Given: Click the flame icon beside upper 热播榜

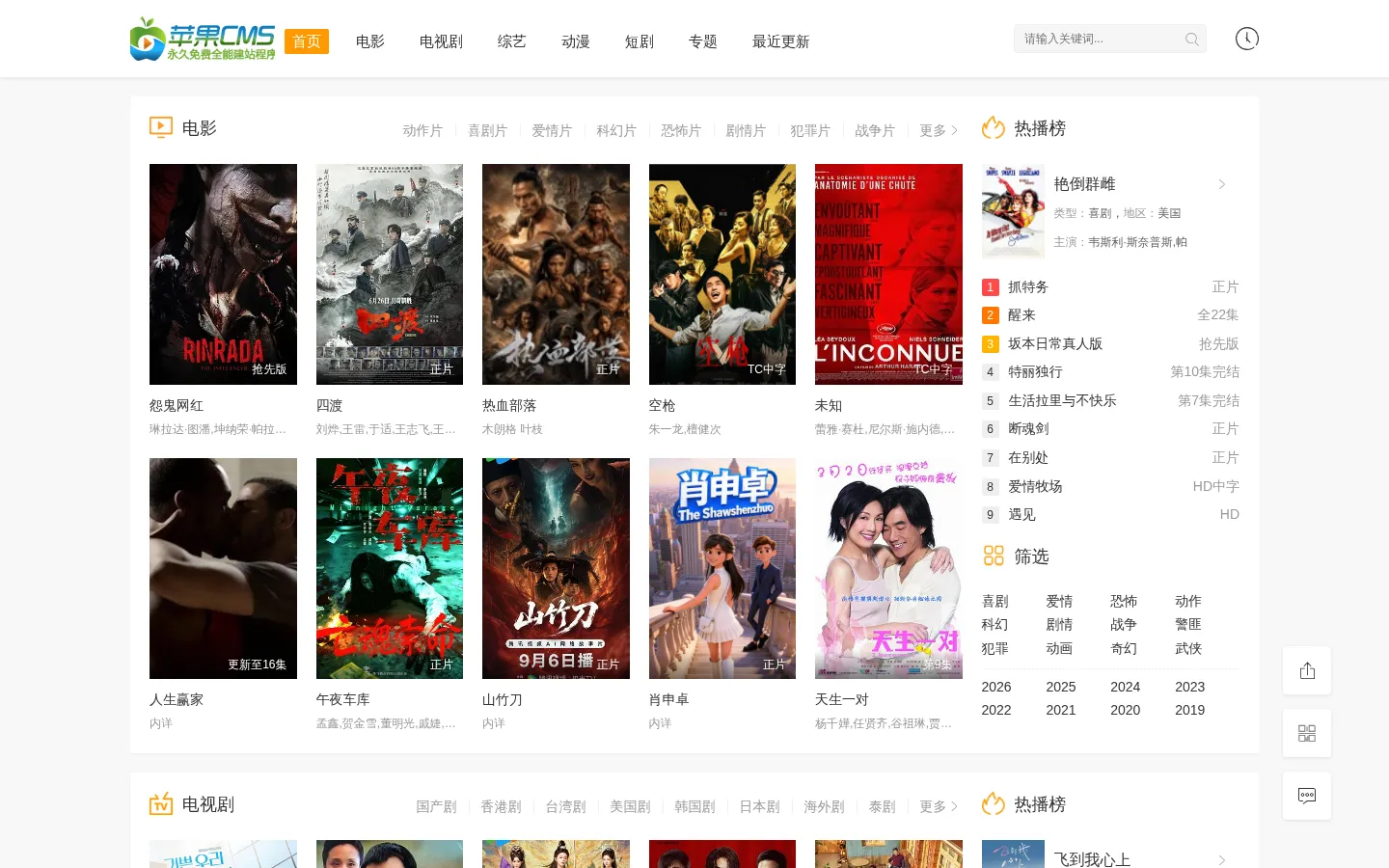Looking at the screenshot, I should click(994, 128).
